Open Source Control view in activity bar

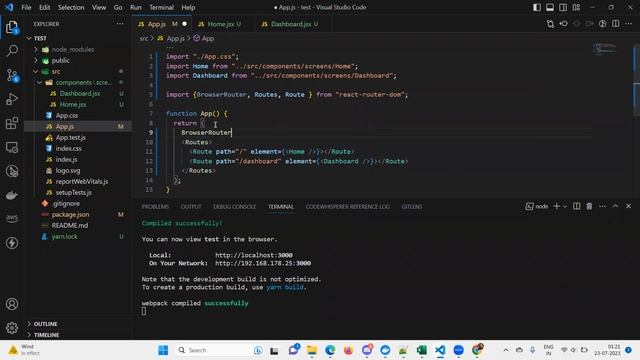coord(12,76)
